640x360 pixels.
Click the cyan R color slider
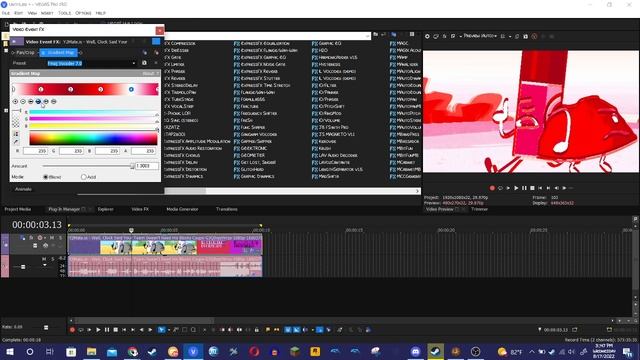(93, 112)
